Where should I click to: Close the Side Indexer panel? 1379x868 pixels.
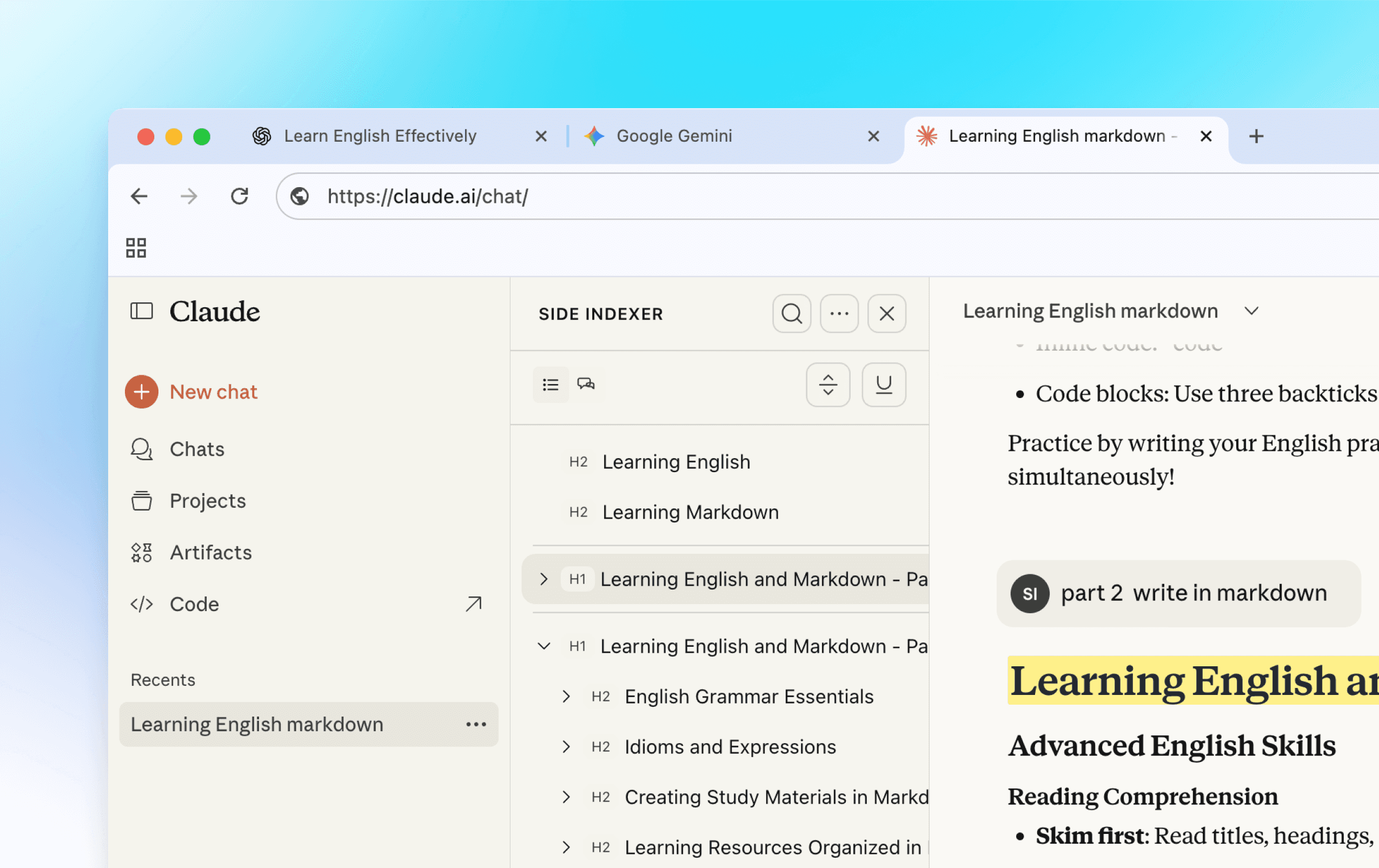[x=886, y=314]
